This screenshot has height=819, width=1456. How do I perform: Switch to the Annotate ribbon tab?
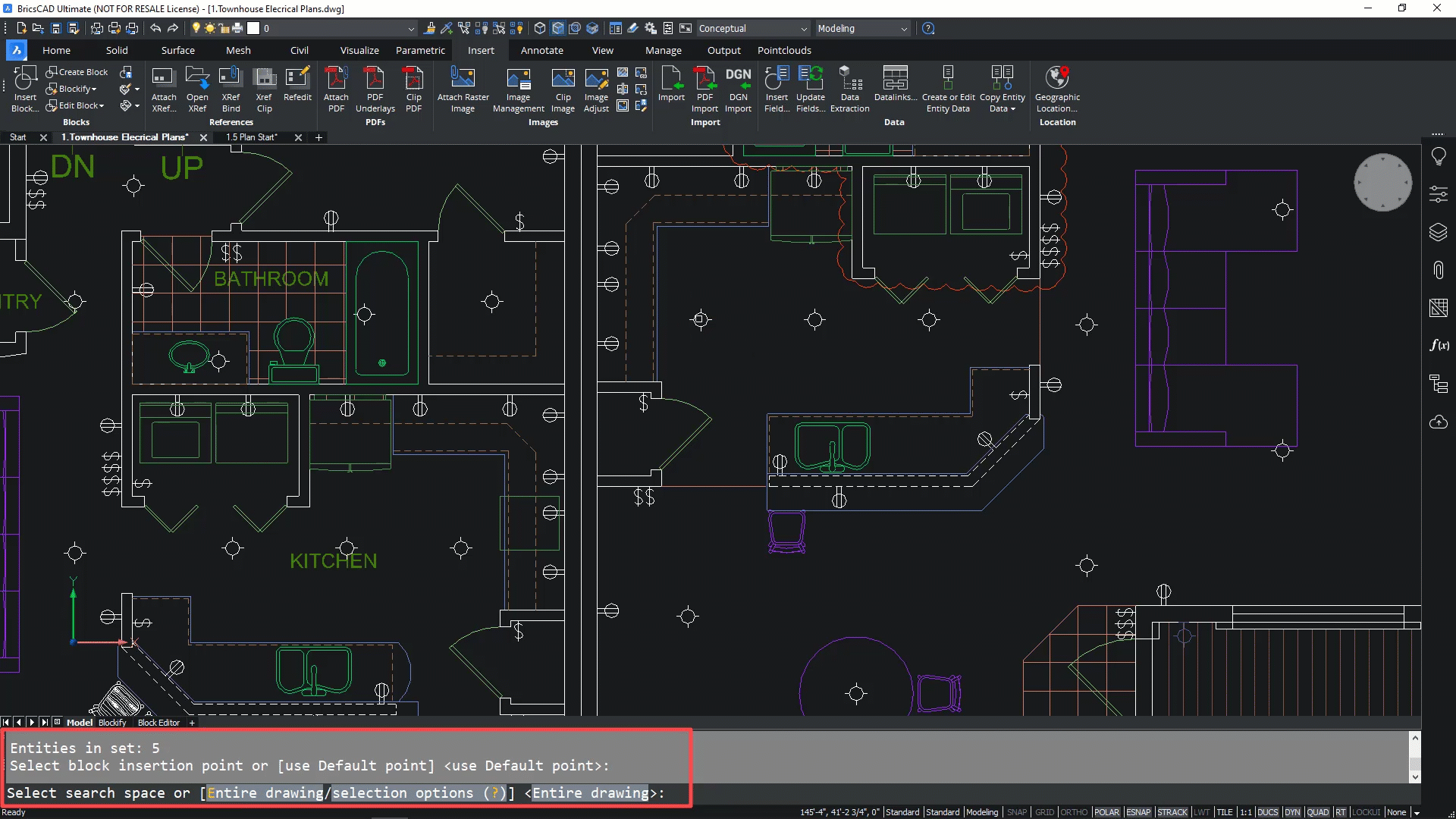(x=541, y=50)
